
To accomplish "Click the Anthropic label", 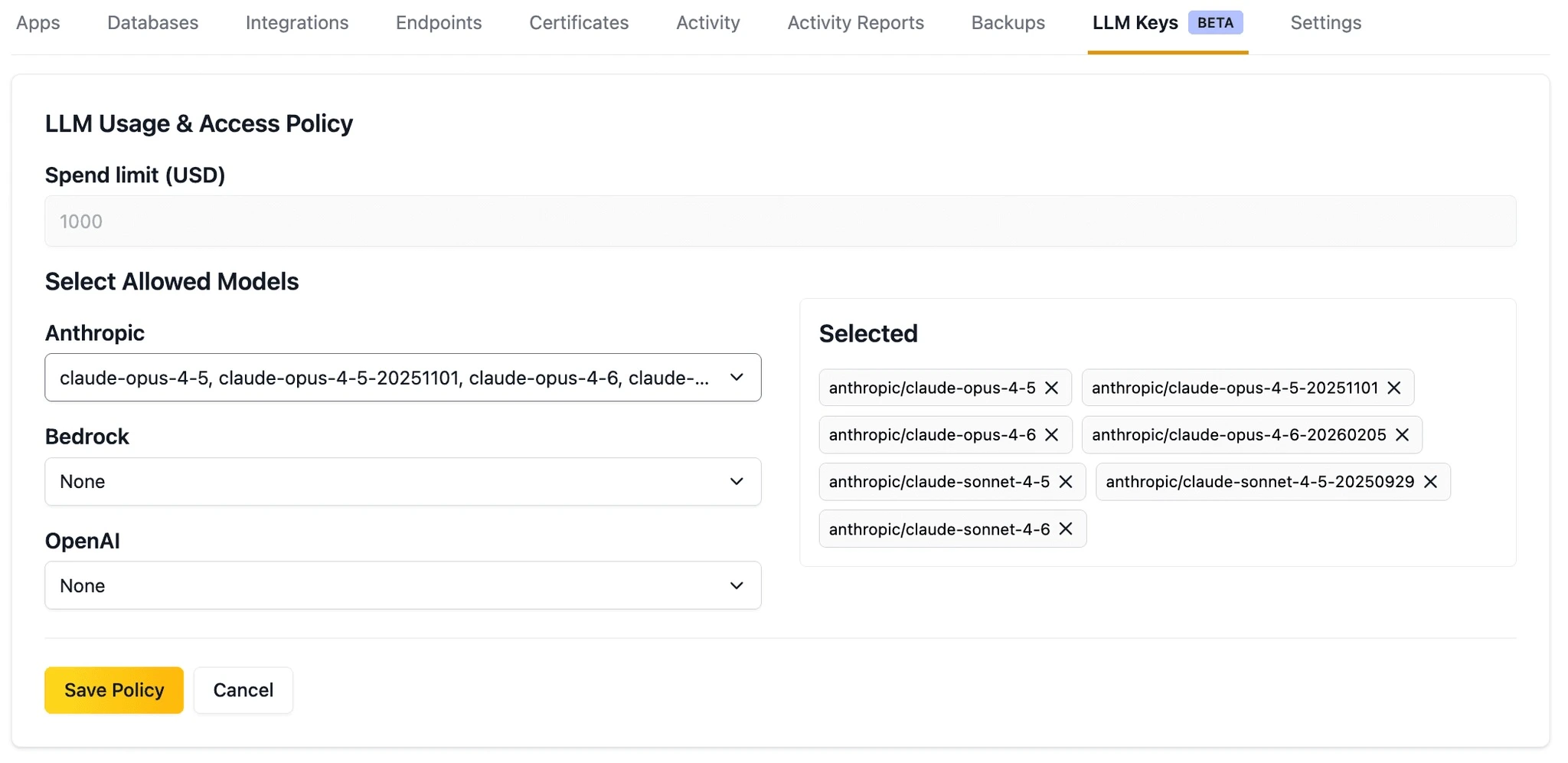I will [x=95, y=333].
